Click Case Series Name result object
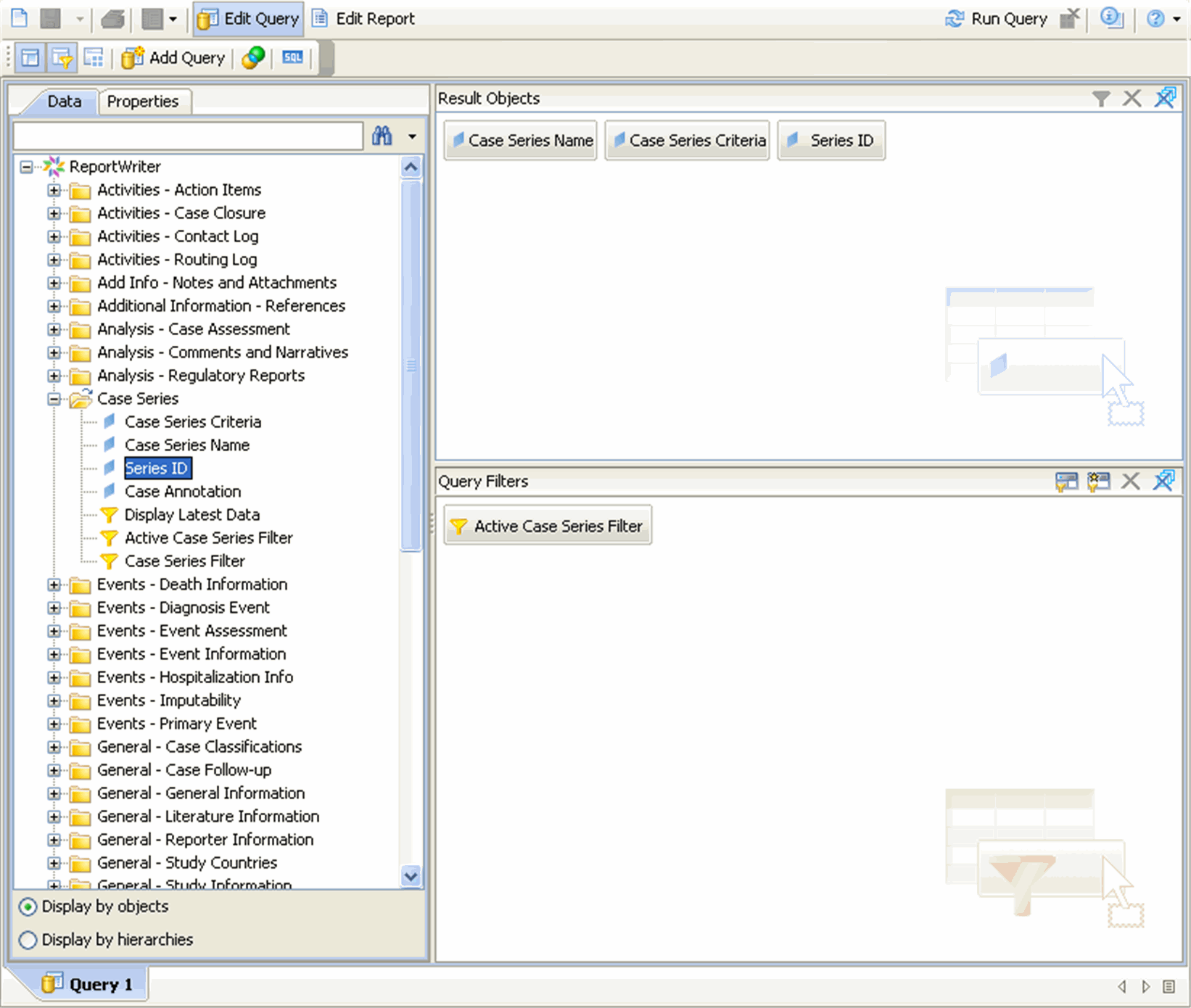The height and width of the screenshot is (1008, 1191). (521, 141)
